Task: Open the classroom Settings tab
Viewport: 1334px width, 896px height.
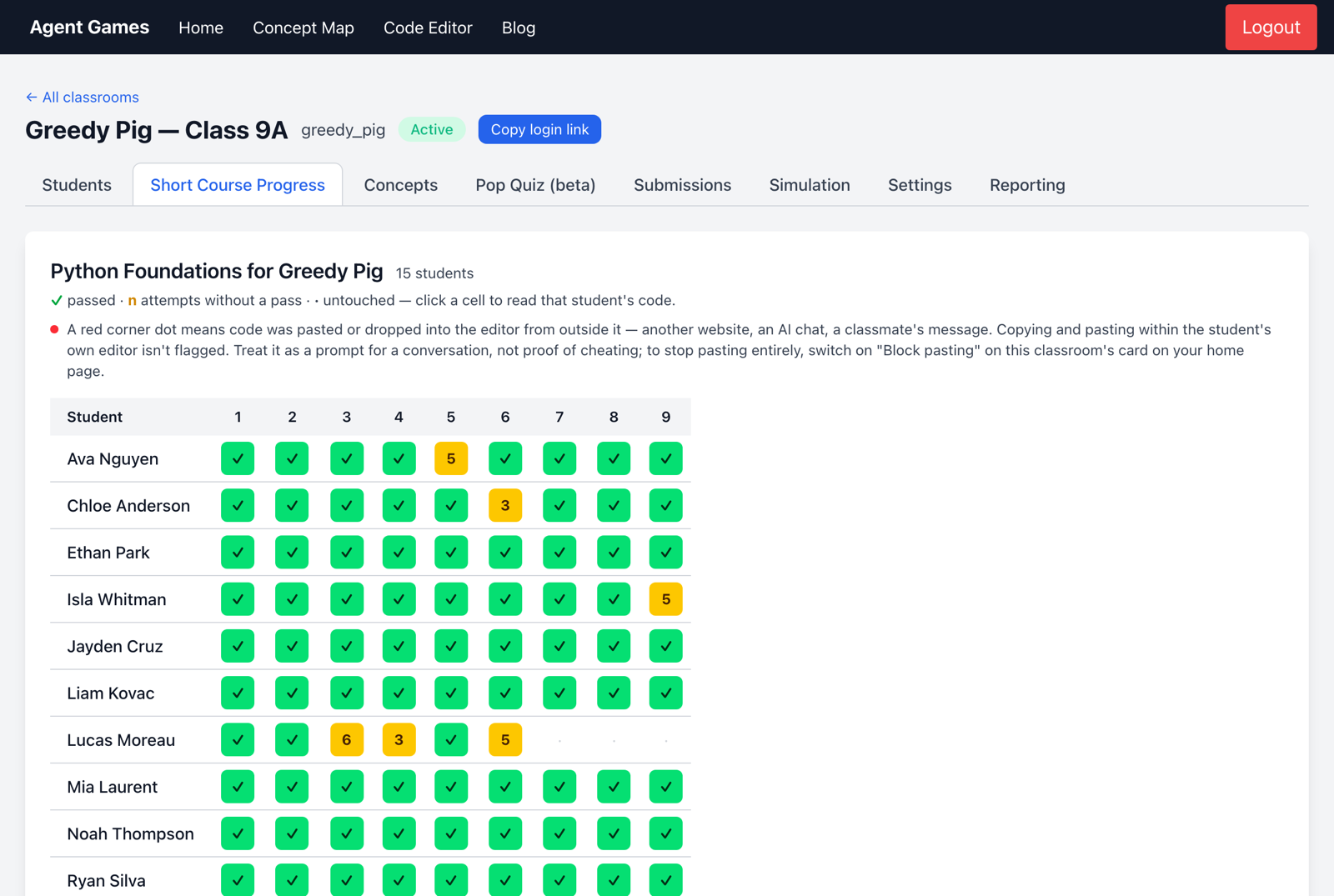Action: pos(920,185)
